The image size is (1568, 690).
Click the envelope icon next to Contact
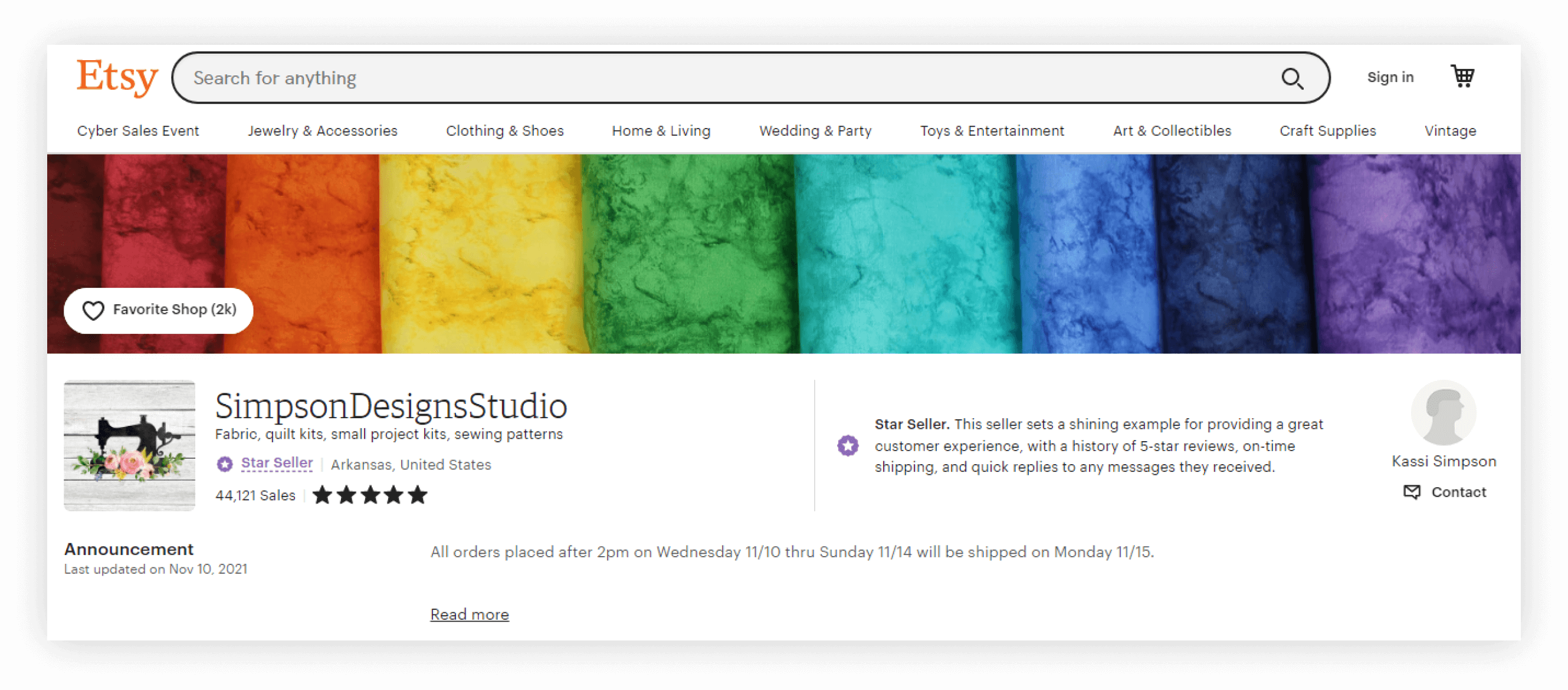coord(1411,492)
